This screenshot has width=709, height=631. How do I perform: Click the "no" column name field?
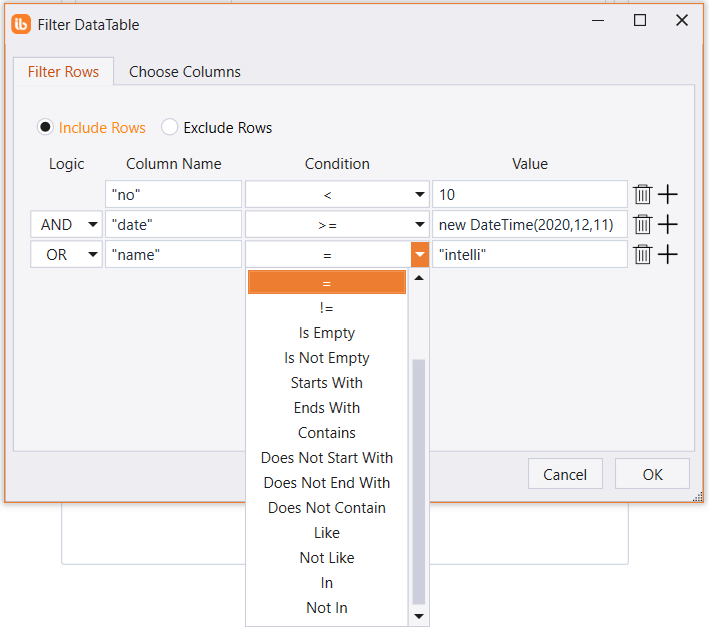pyautogui.click(x=174, y=195)
